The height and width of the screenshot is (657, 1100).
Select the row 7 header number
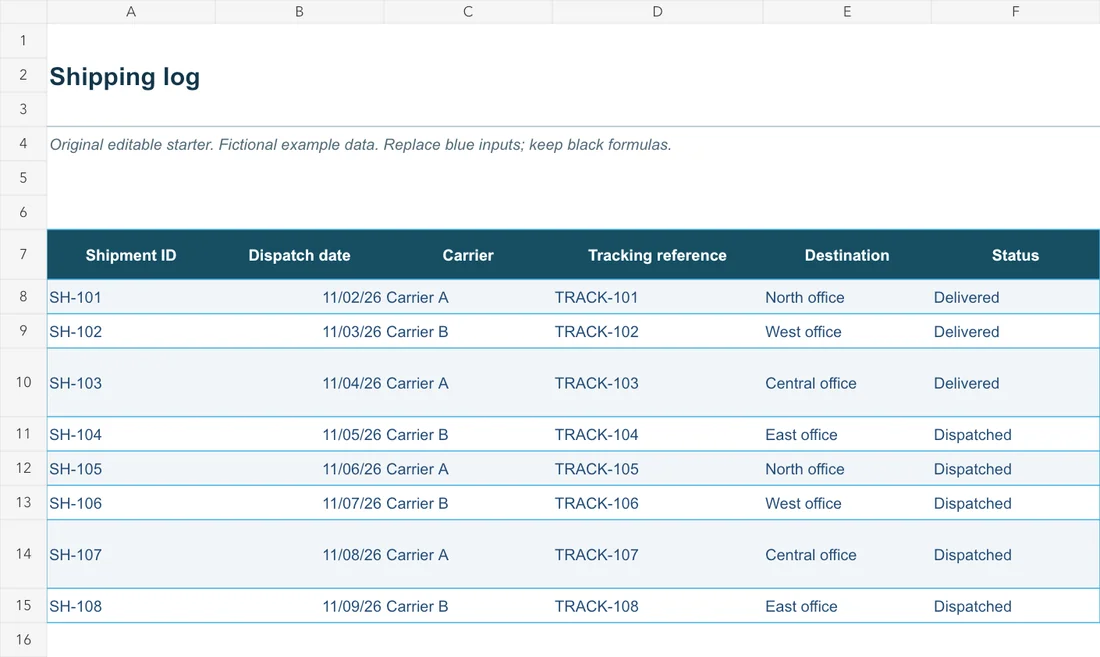coord(23,255)
